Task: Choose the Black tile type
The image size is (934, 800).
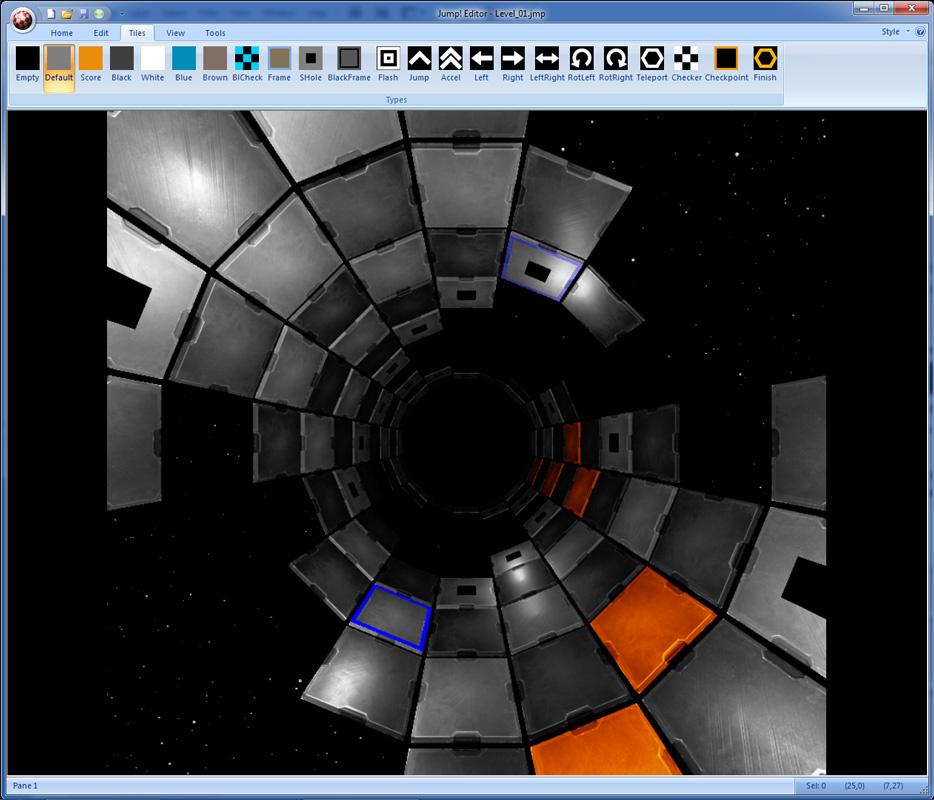Action: (x=122, y=64)
